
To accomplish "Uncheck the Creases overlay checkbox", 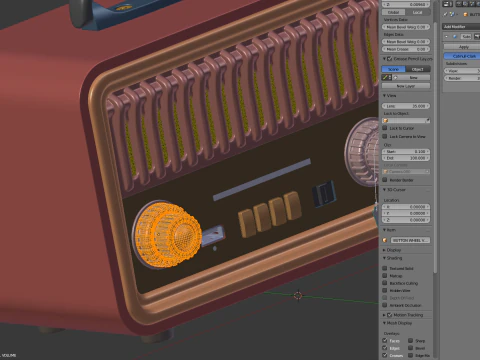I will tap(385, 355).
